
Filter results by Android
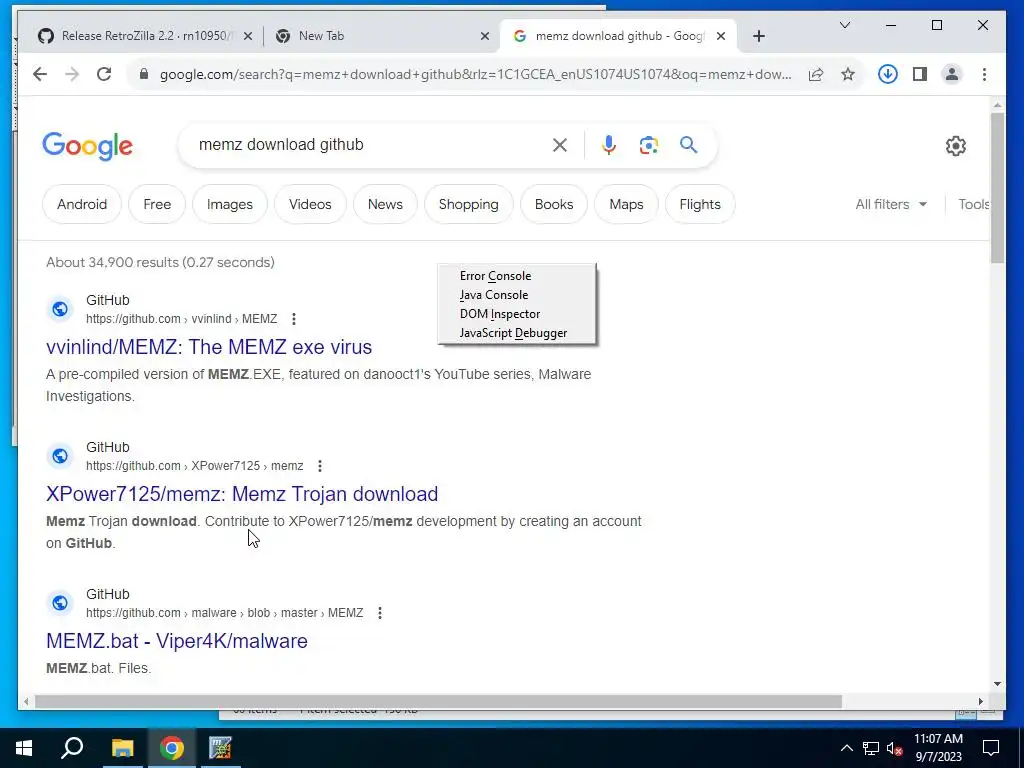[82, 204]
